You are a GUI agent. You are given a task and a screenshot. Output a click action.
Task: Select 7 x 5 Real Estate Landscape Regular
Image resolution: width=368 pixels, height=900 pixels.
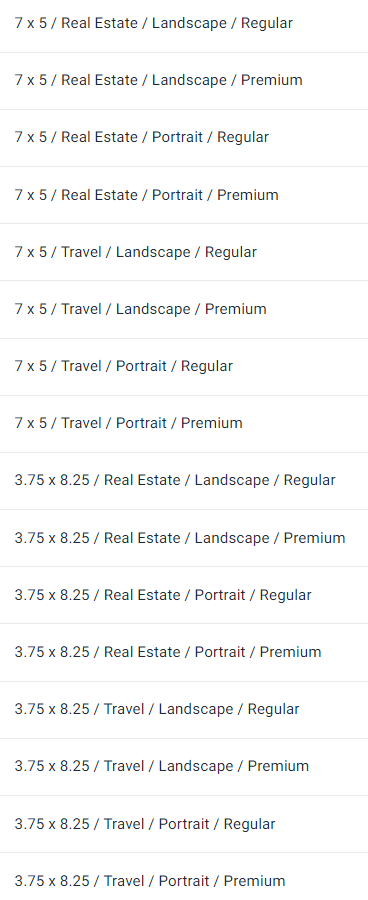pyautogui.click(x=184, y=24)
